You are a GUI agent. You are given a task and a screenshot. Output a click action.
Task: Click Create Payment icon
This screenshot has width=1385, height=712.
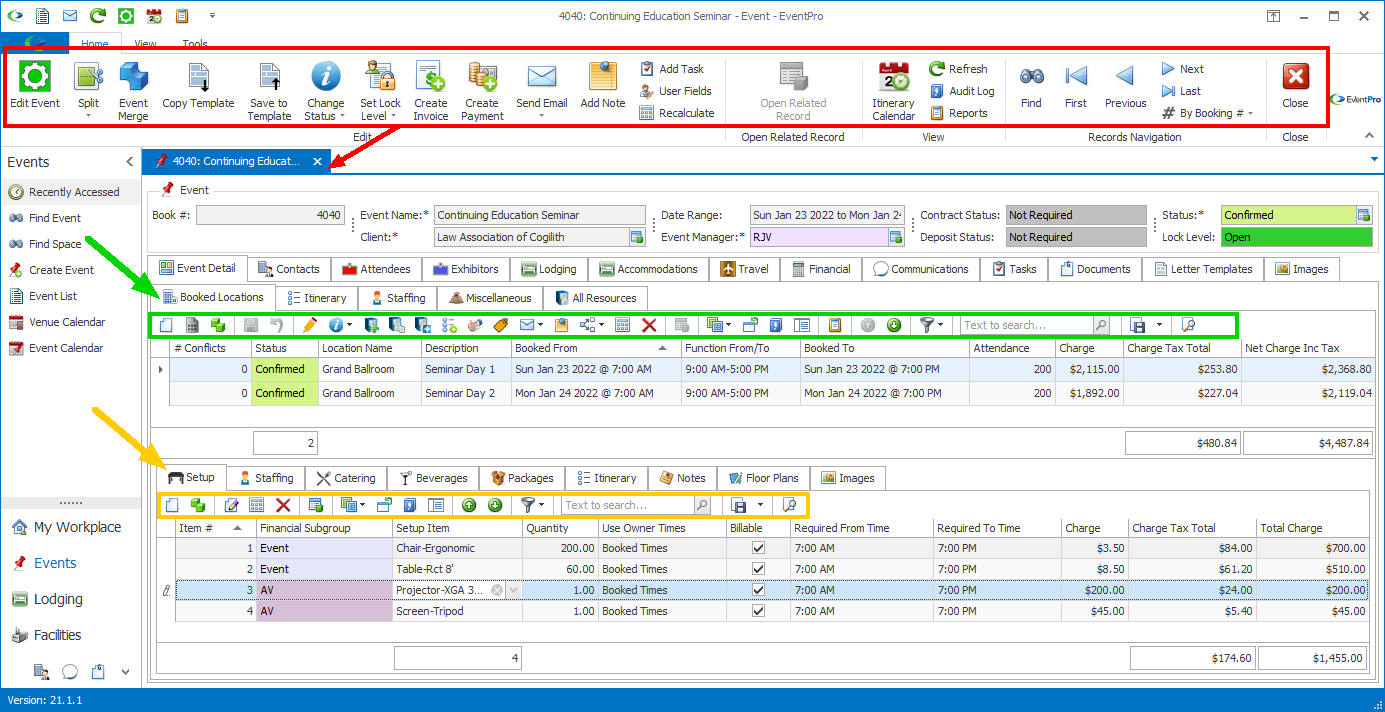pyautogui.click(x=482, y=91)
